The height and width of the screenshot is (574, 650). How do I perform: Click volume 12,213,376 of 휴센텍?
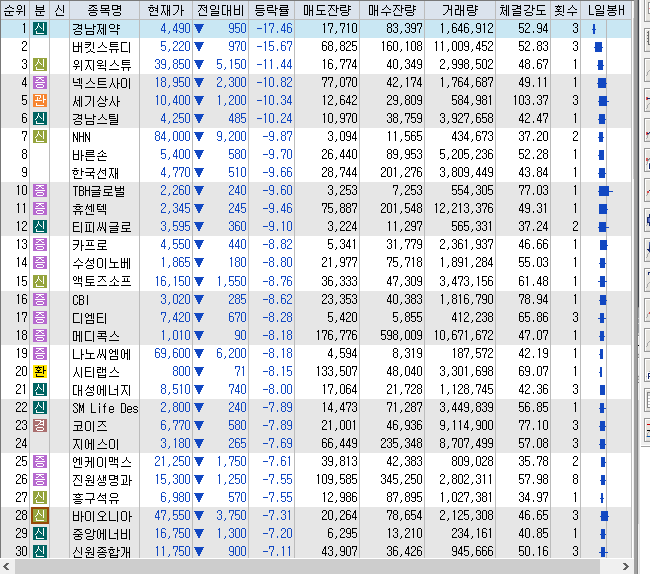(463, 208)
